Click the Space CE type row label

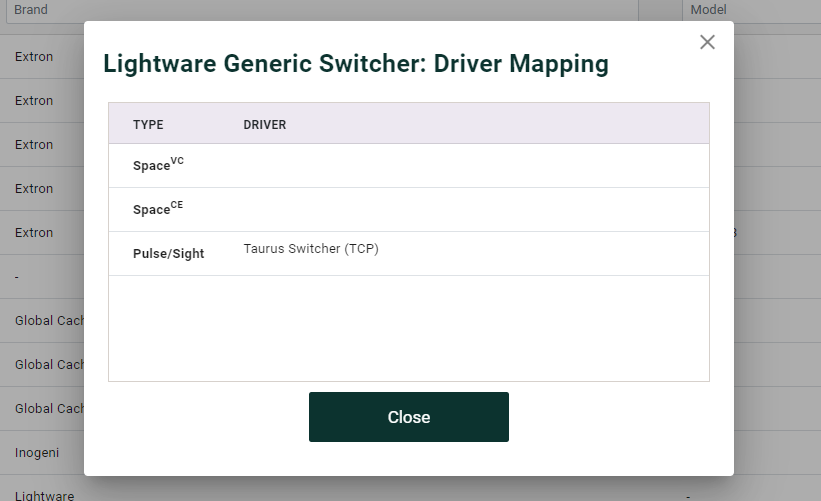(x=158, y=208)
